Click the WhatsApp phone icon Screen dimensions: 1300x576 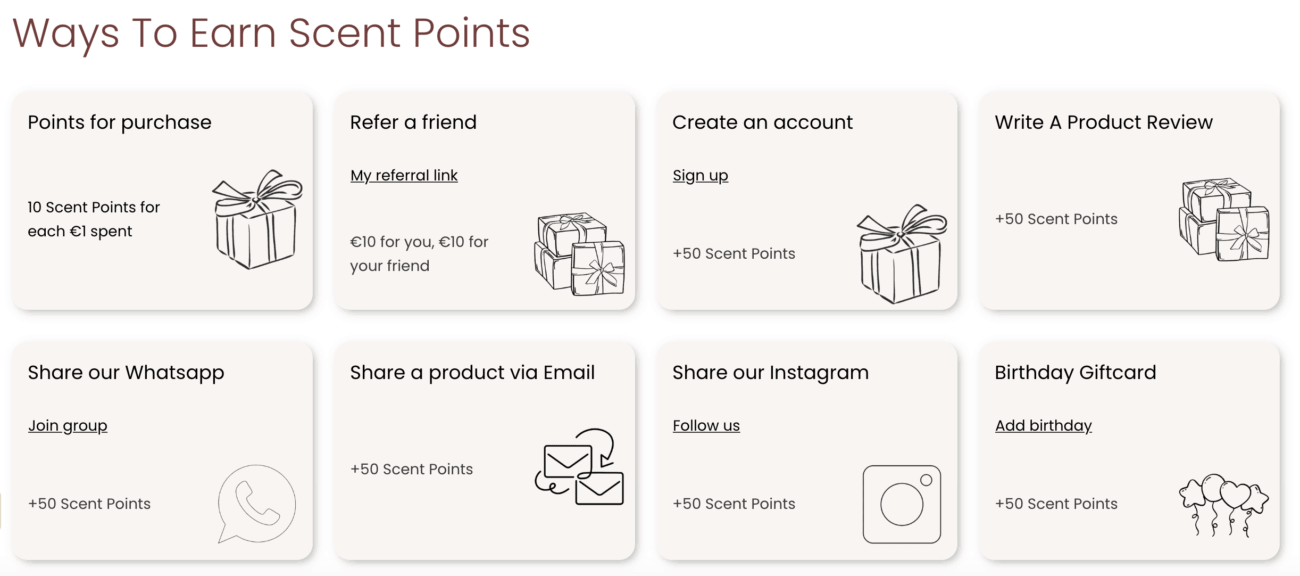[x=255, y=504]
